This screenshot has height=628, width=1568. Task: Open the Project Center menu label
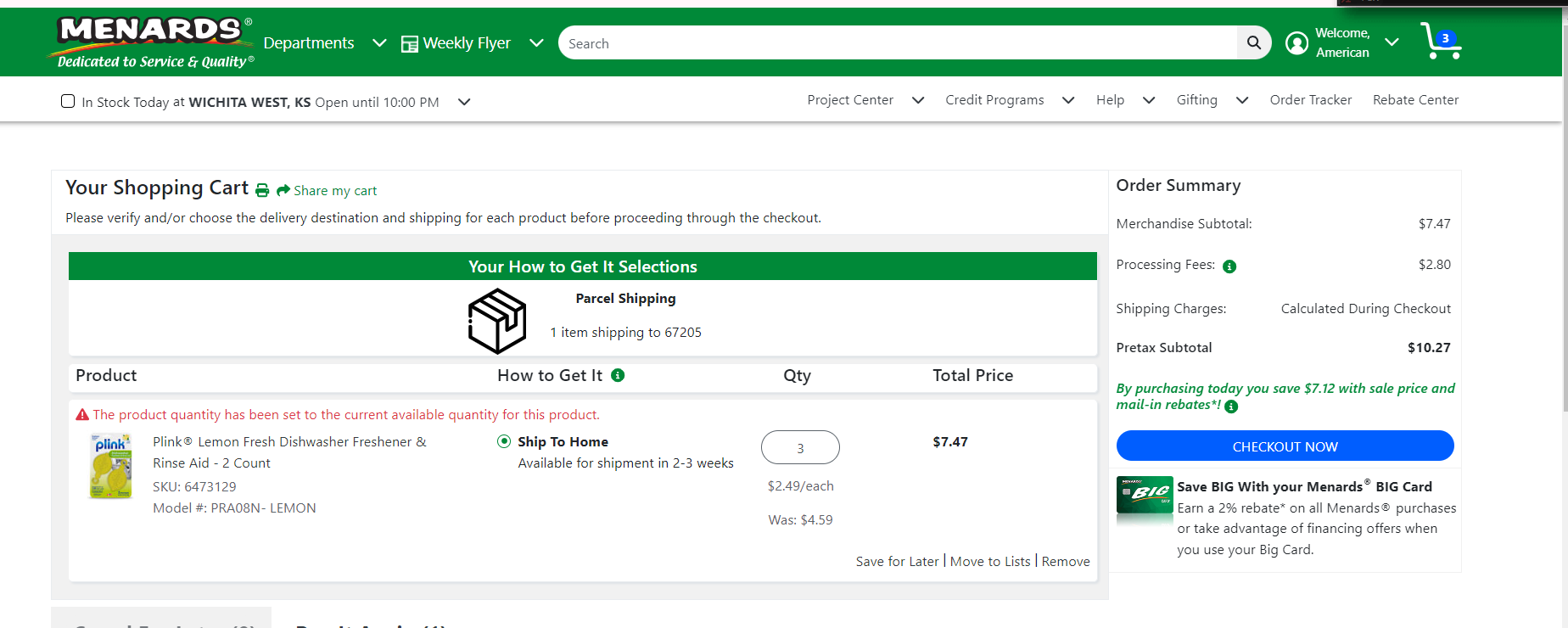[x=850, y=100]
